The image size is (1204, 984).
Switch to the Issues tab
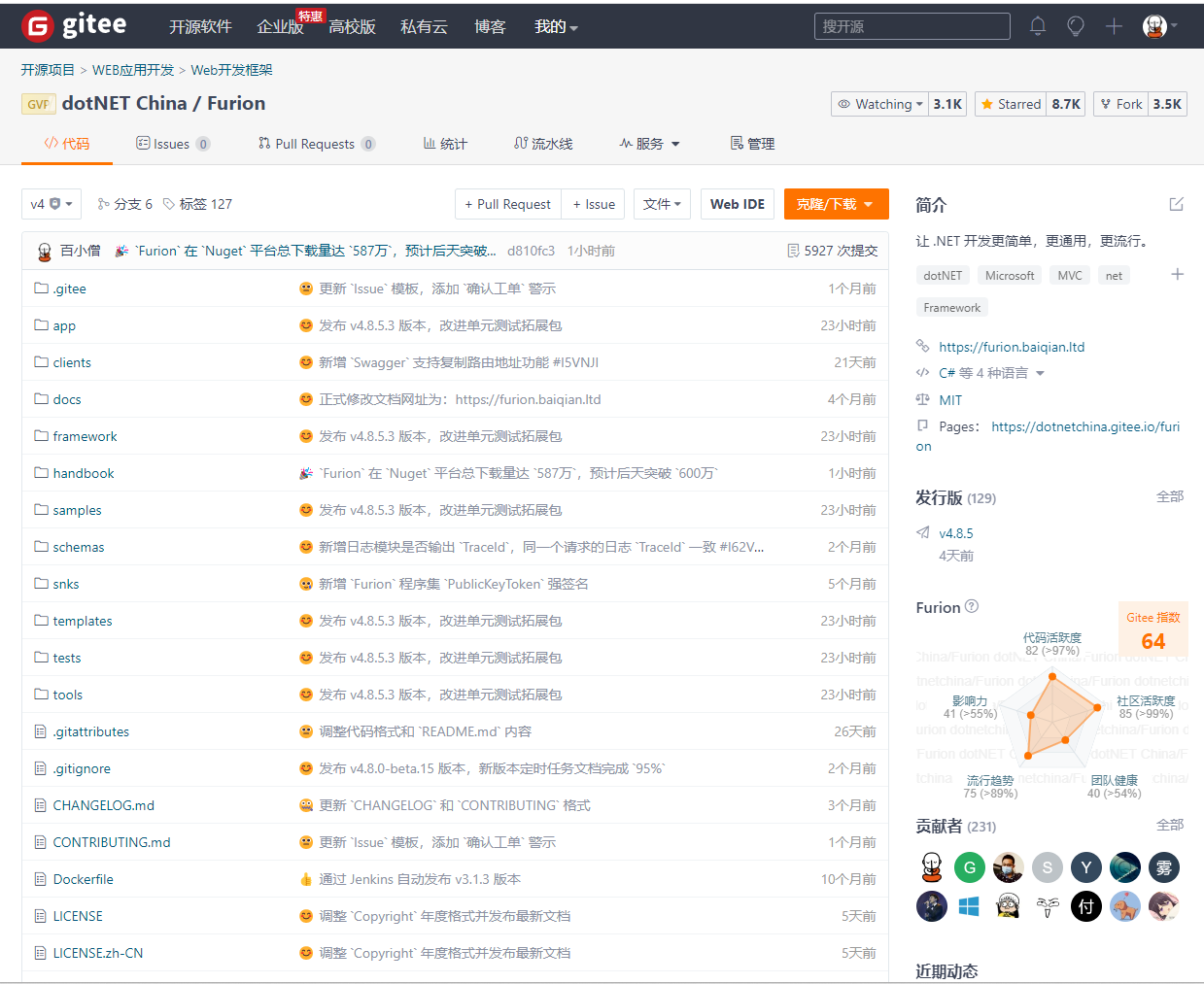tap(173, 144)
